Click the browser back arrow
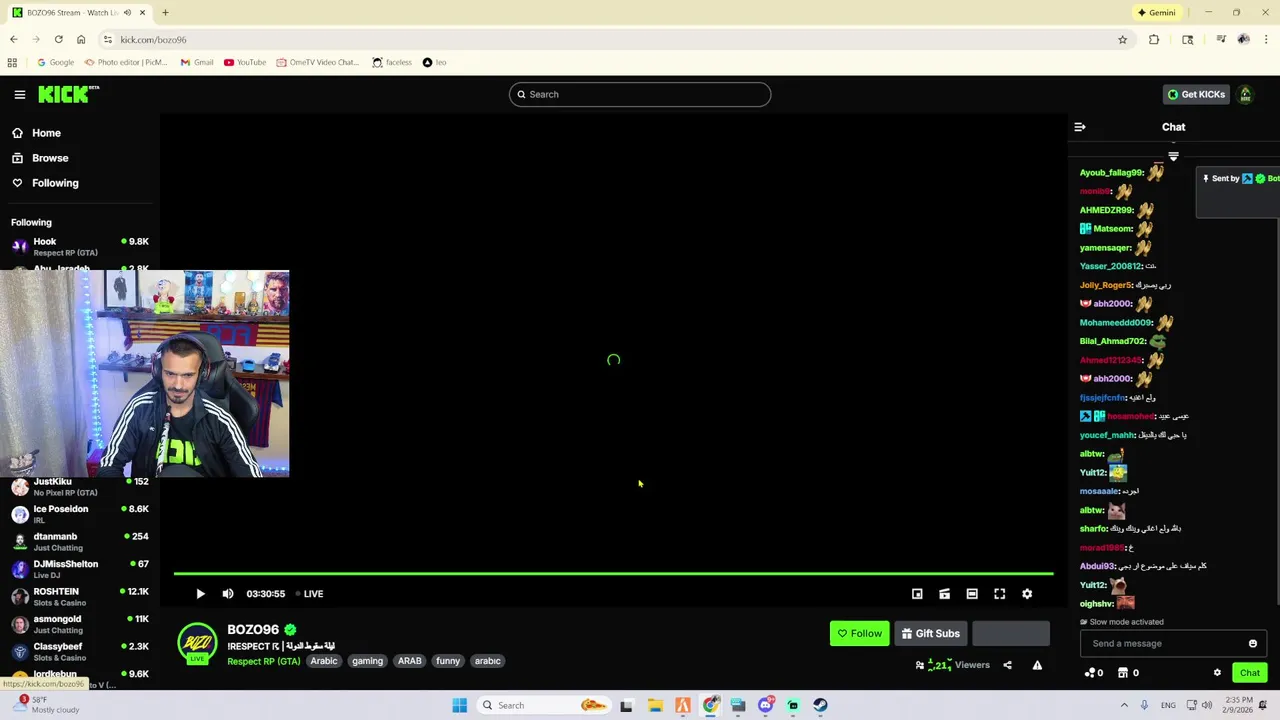This screenshot has width=1280, height=720. pyautogui.click(x=14, y=40)
